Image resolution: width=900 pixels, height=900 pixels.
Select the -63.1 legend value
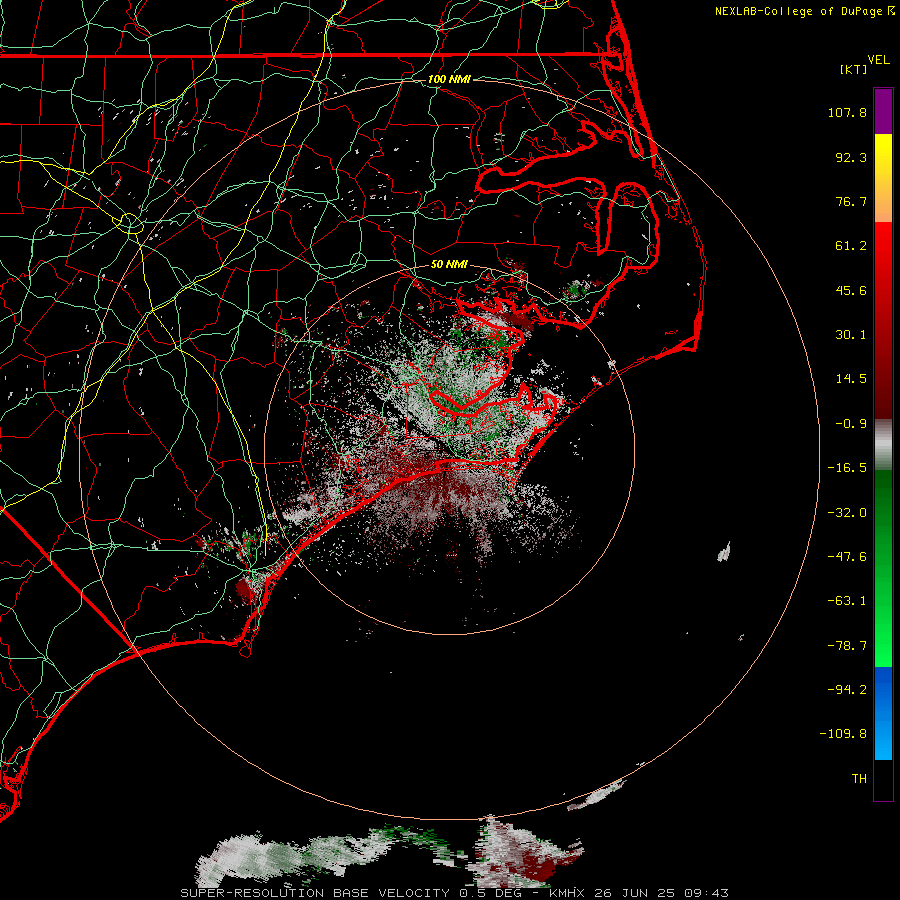click(x=847, y=601)
